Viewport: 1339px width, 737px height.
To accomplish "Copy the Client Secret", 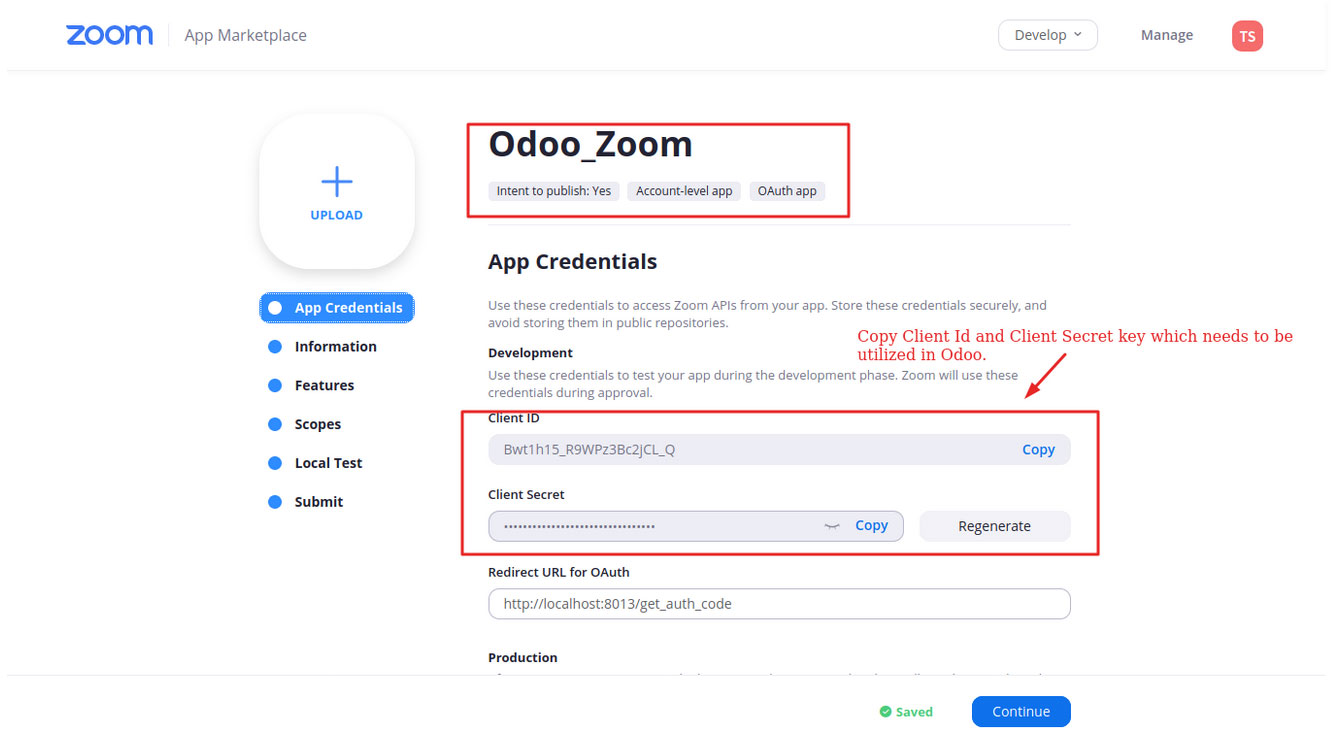I will point(871,526).
